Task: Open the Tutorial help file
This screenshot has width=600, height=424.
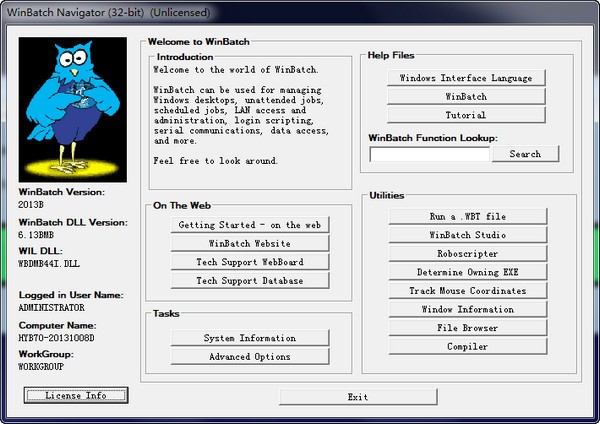Action: [x=466, y=116]
